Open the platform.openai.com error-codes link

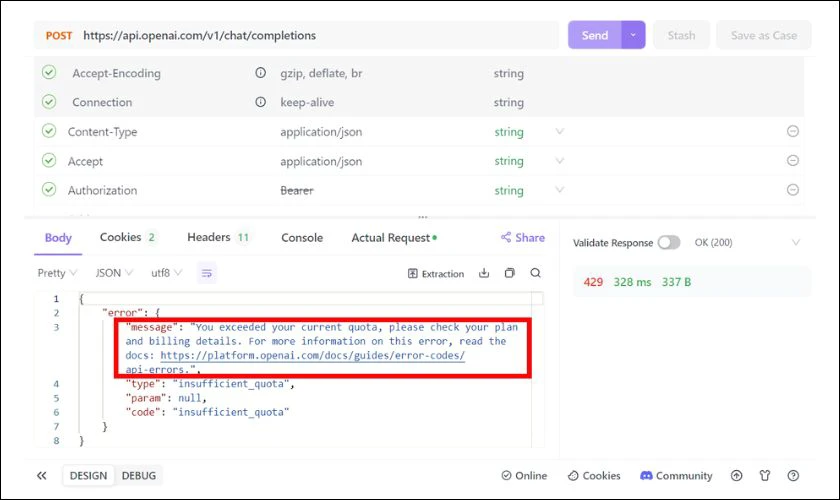(x=312, y=355)
